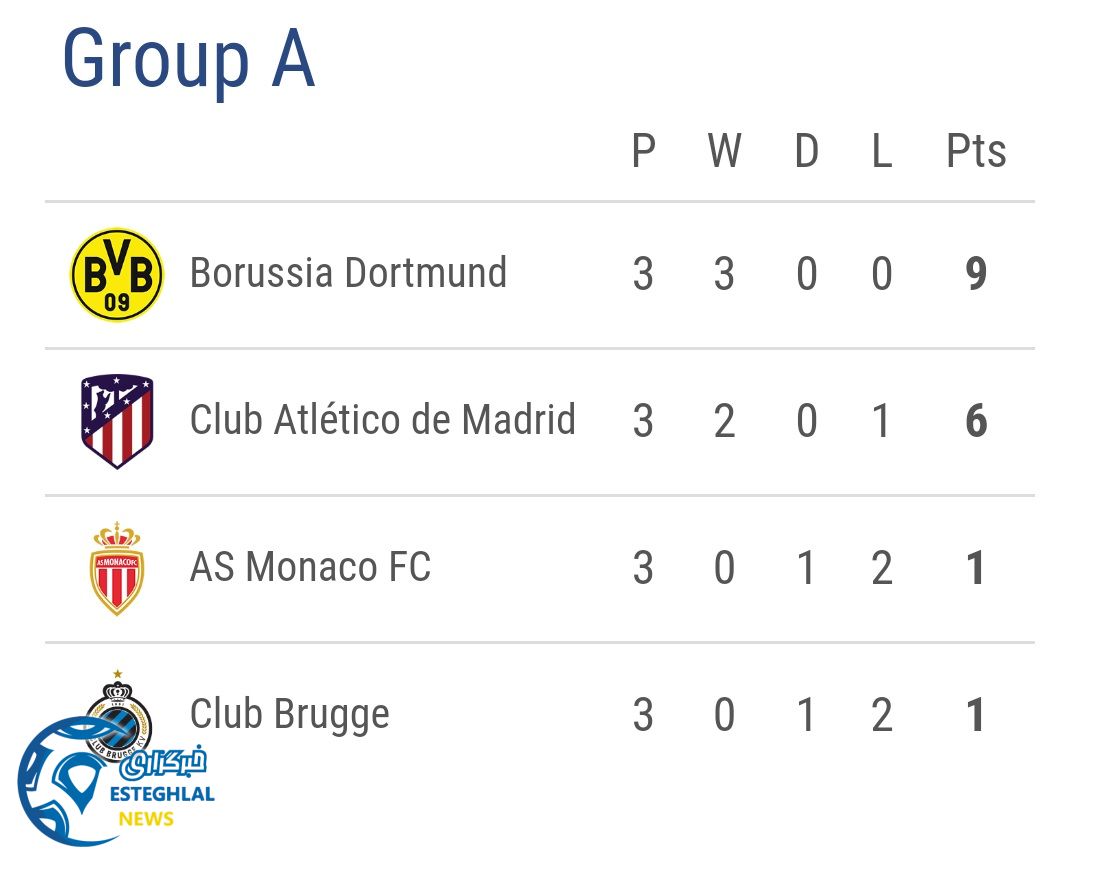Click the P column header
The height and width of the screenshot is (878, 1120).
click(643, 152)
